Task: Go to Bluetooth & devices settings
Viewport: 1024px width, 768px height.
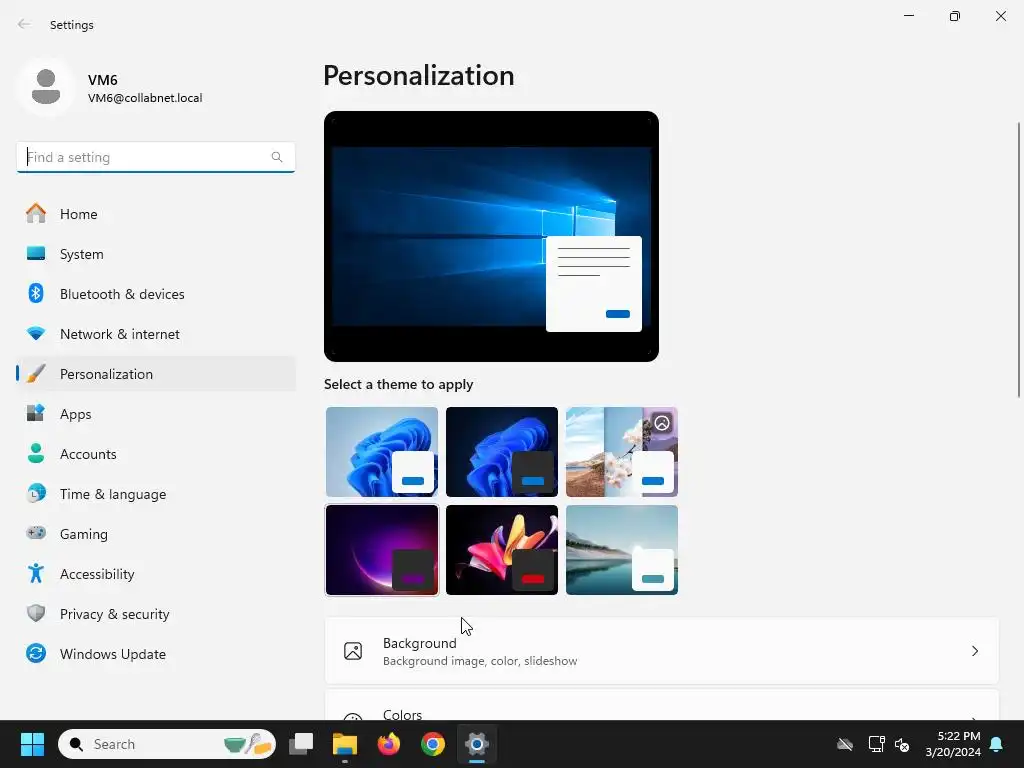Action: (156, 294)
